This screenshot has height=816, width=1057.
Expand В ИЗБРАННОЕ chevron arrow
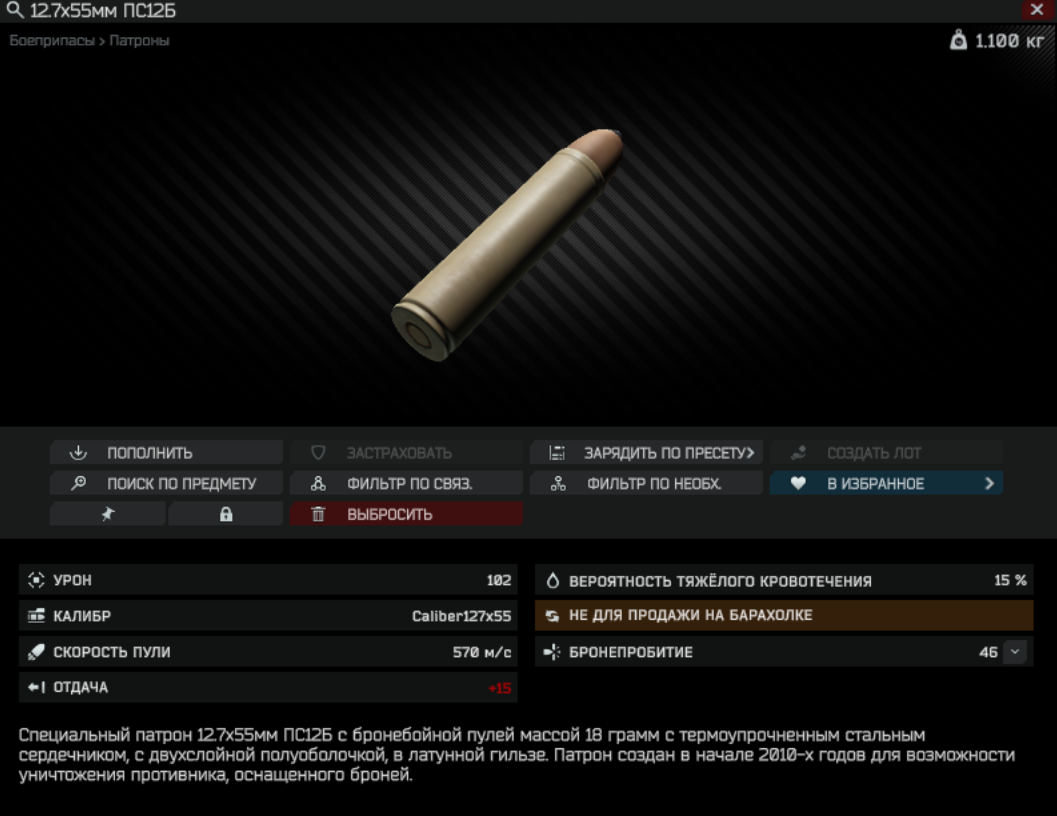point(989,484)
